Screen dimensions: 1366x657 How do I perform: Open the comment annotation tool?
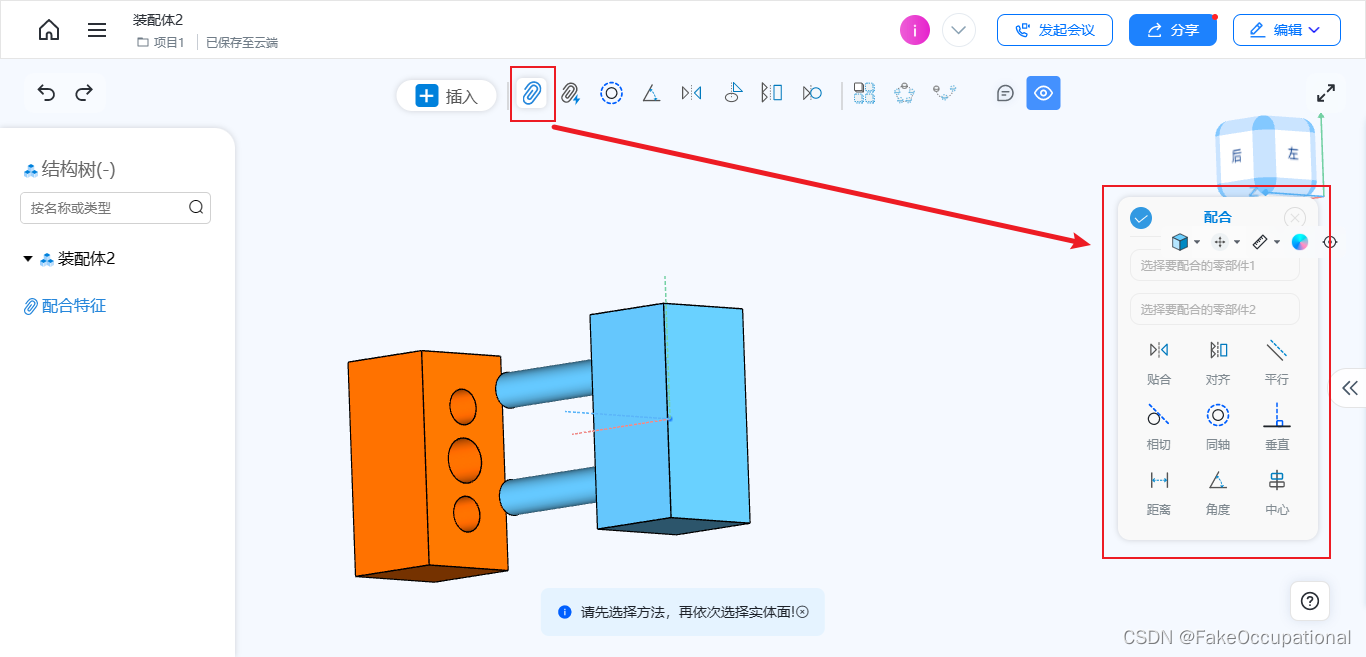(x=1006, y=93)
